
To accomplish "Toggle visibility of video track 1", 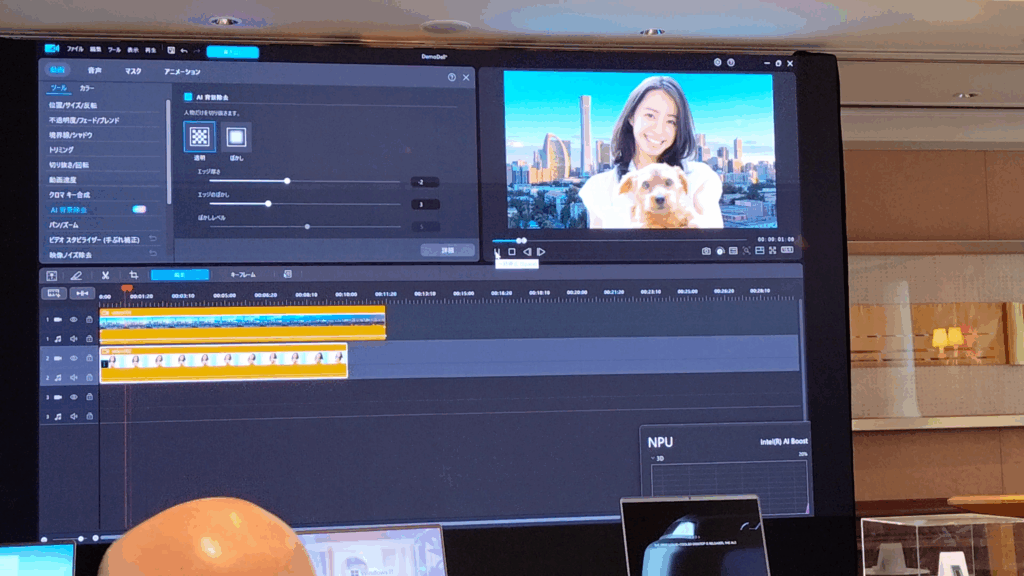I will 74,319.
